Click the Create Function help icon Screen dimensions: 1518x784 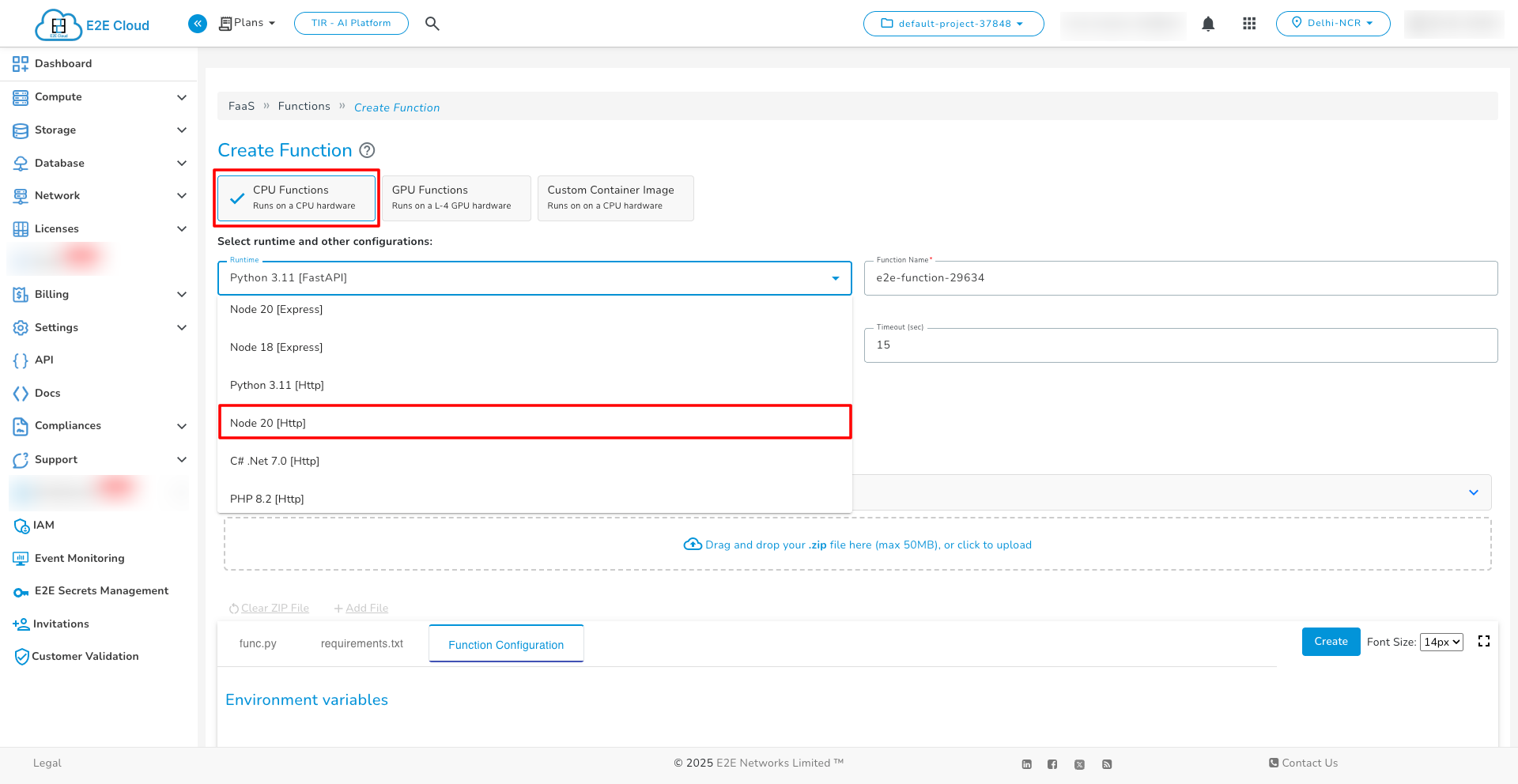click(367, 150)
